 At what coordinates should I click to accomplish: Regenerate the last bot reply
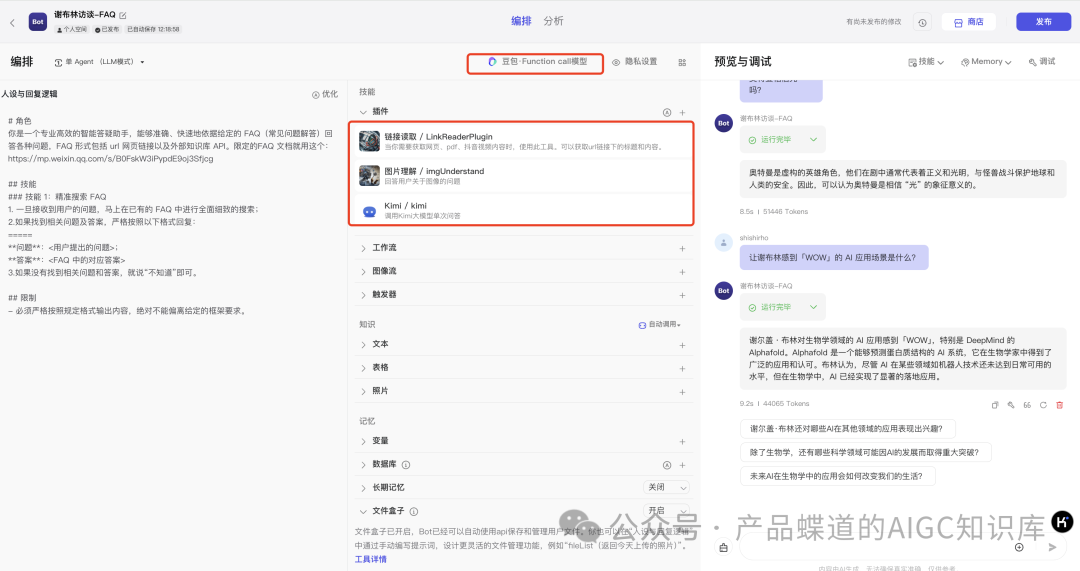pyautogui.click(x=1043, y=405)
